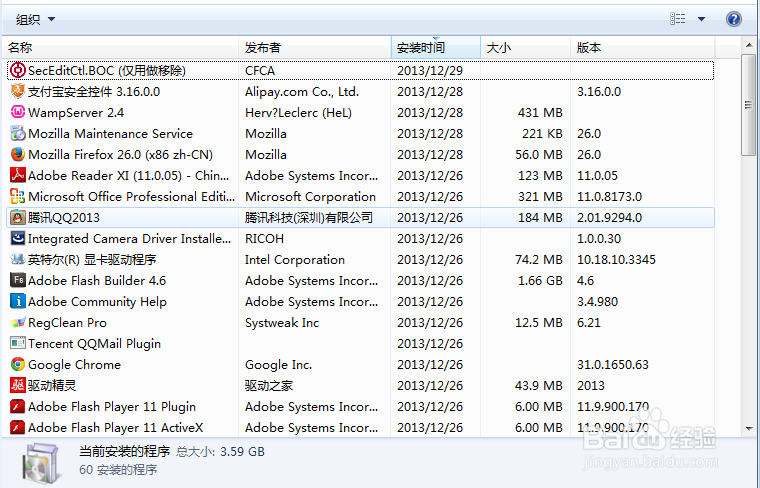This screenshot has height=488, width=760.
Task: Click the Mozilla Maintenance Service icon
Action: pyautogui.click(x=18, y=133)
